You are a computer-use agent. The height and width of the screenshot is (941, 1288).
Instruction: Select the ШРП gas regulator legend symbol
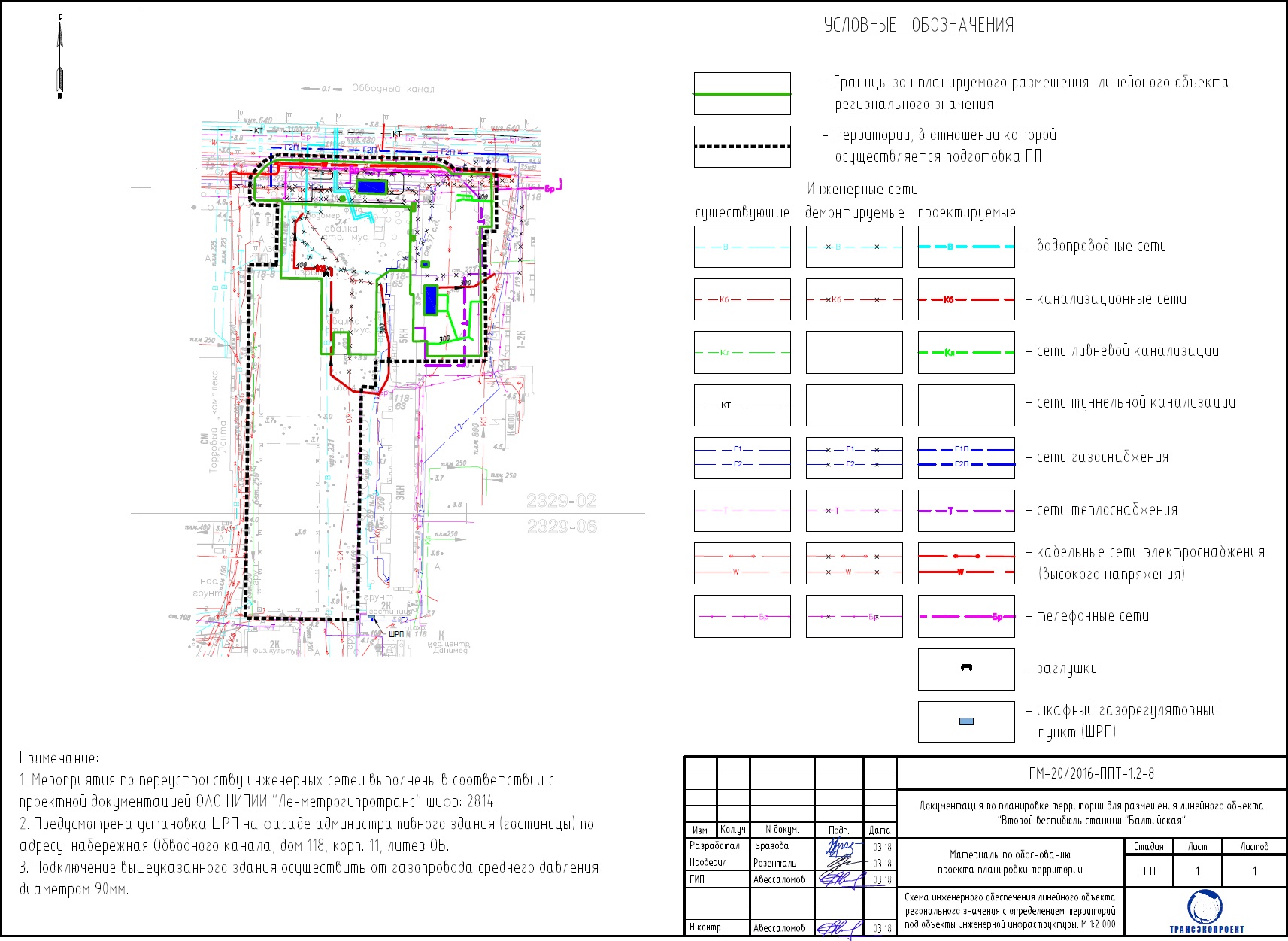point(966,721)
